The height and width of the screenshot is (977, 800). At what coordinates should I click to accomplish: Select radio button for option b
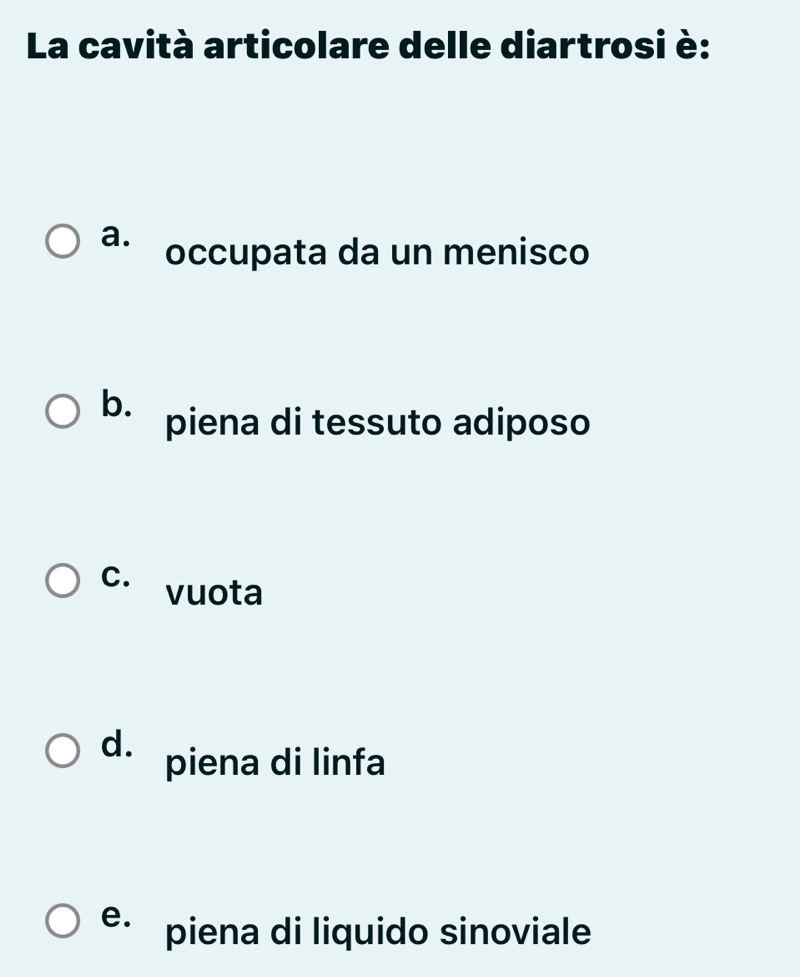point(63,413)
